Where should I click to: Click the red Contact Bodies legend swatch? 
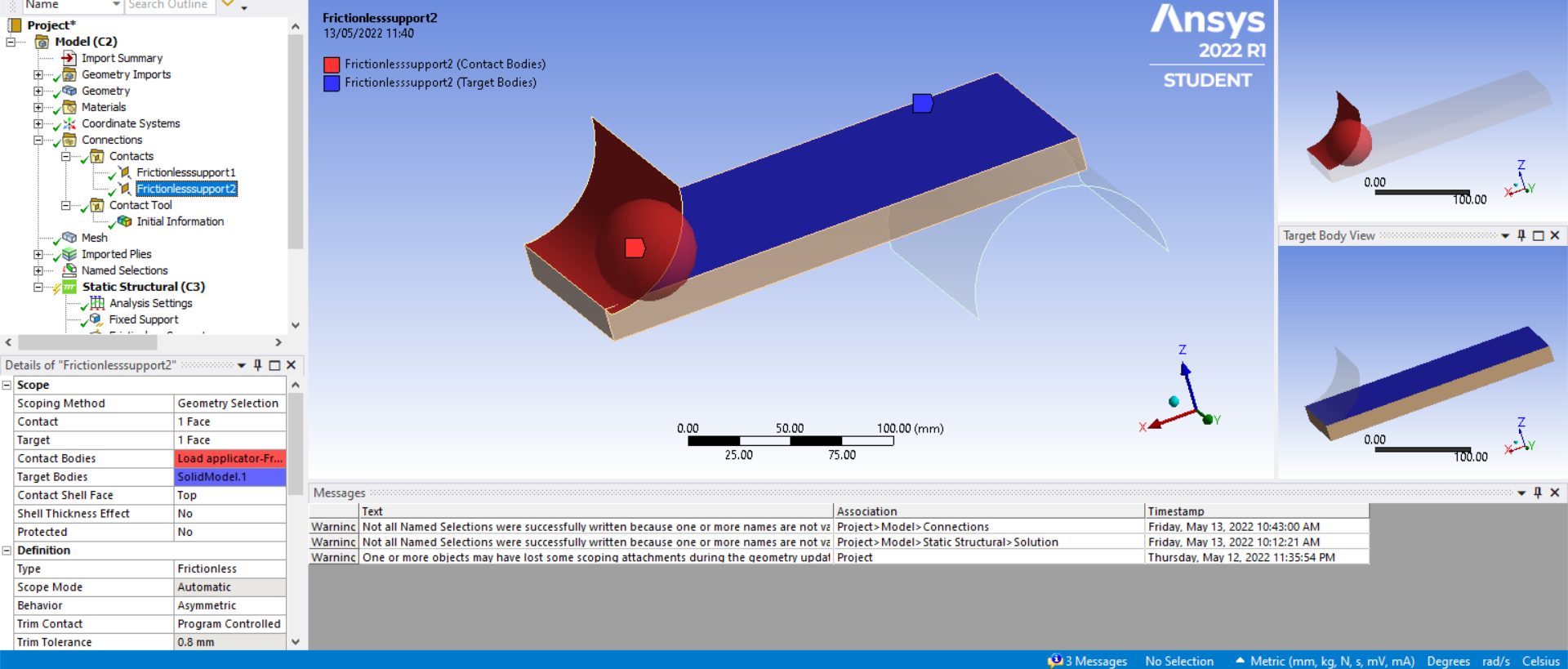click(x=332, y=65)
